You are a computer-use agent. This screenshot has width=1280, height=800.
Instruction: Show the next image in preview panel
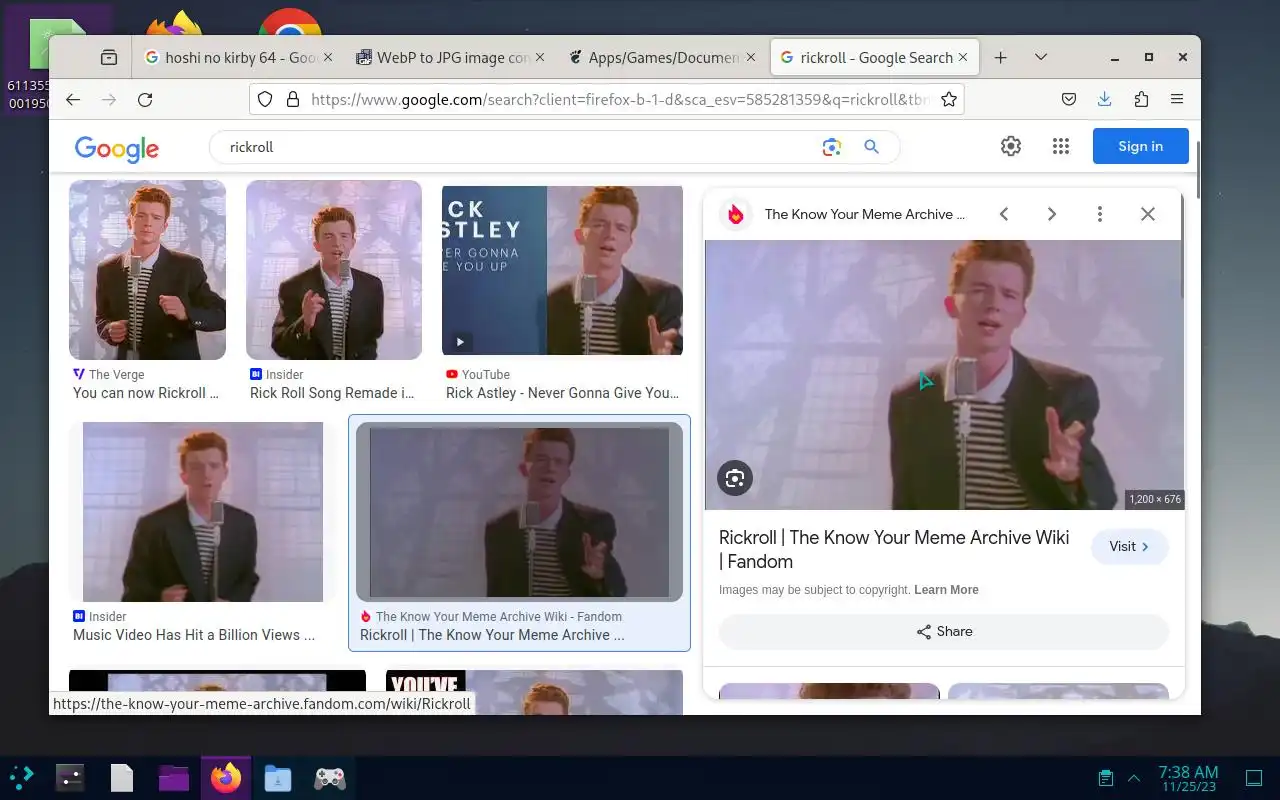pyautogui.click(x=1052, y=214)
